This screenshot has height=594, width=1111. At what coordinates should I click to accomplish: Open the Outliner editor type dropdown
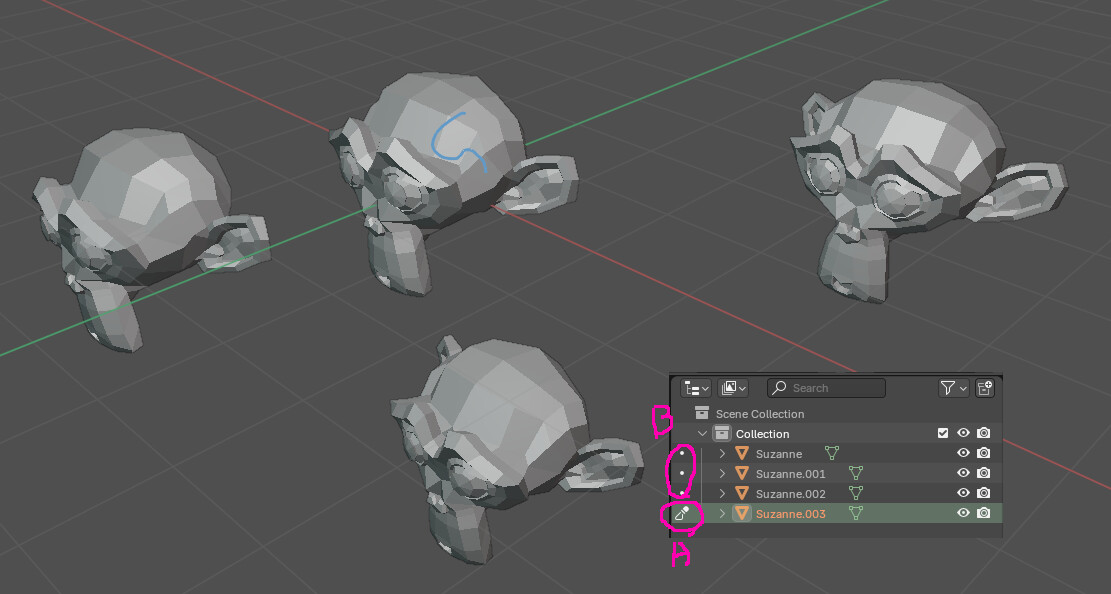point(696,388)
